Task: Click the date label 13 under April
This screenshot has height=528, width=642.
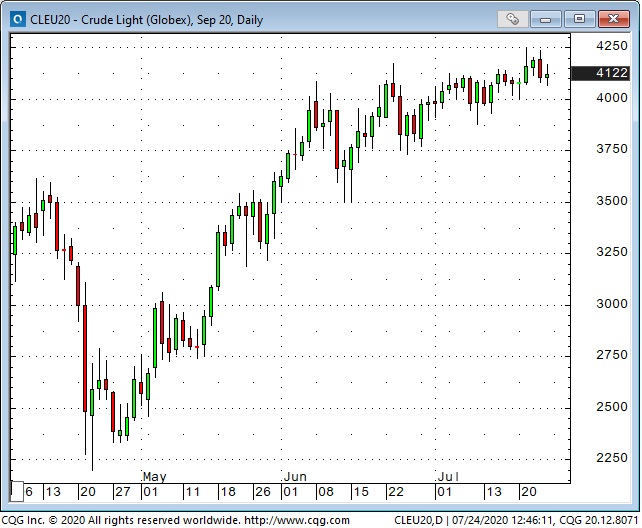Action: point(53,492)
